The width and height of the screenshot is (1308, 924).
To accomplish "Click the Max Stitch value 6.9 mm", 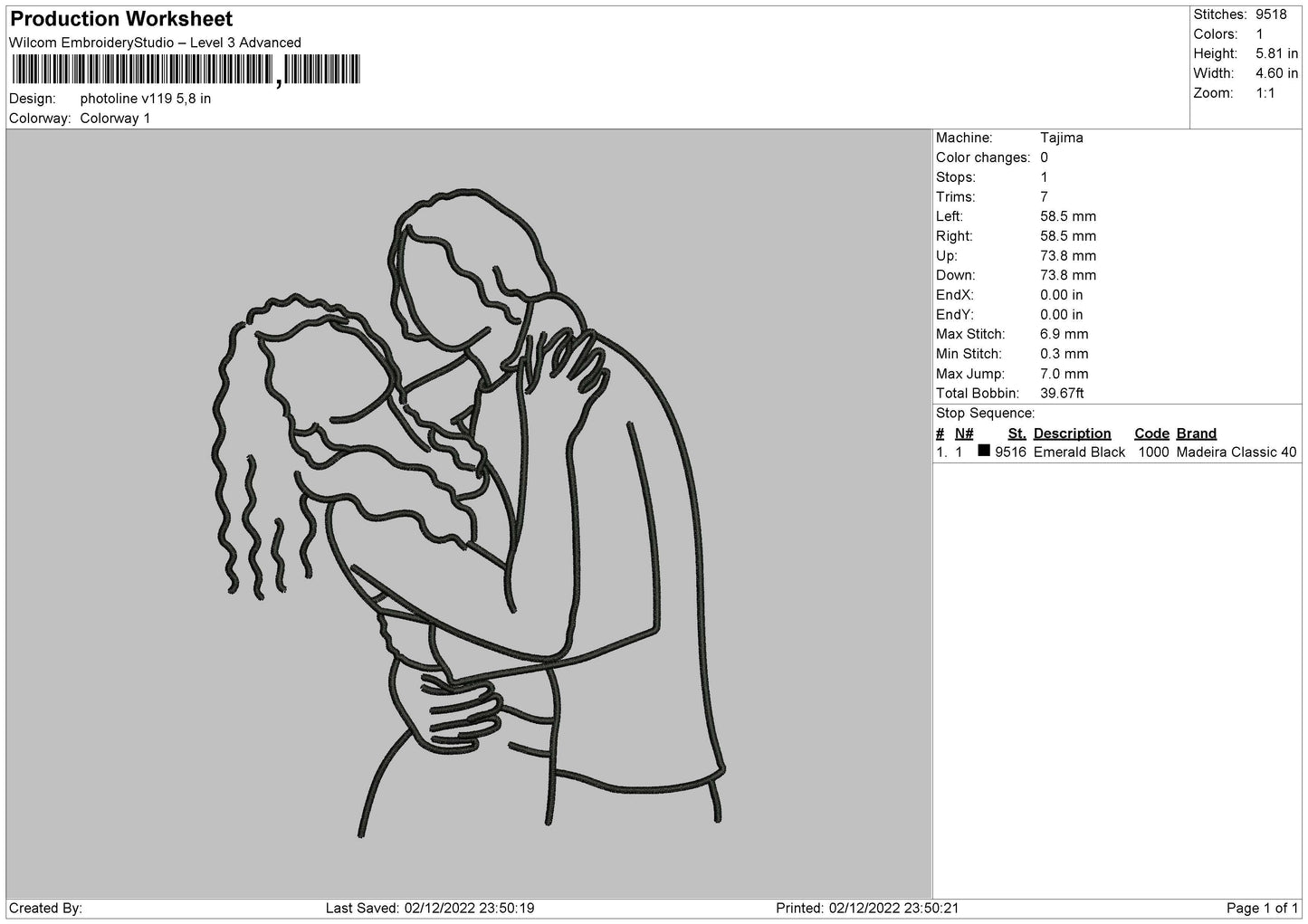I will [1065, 335].
